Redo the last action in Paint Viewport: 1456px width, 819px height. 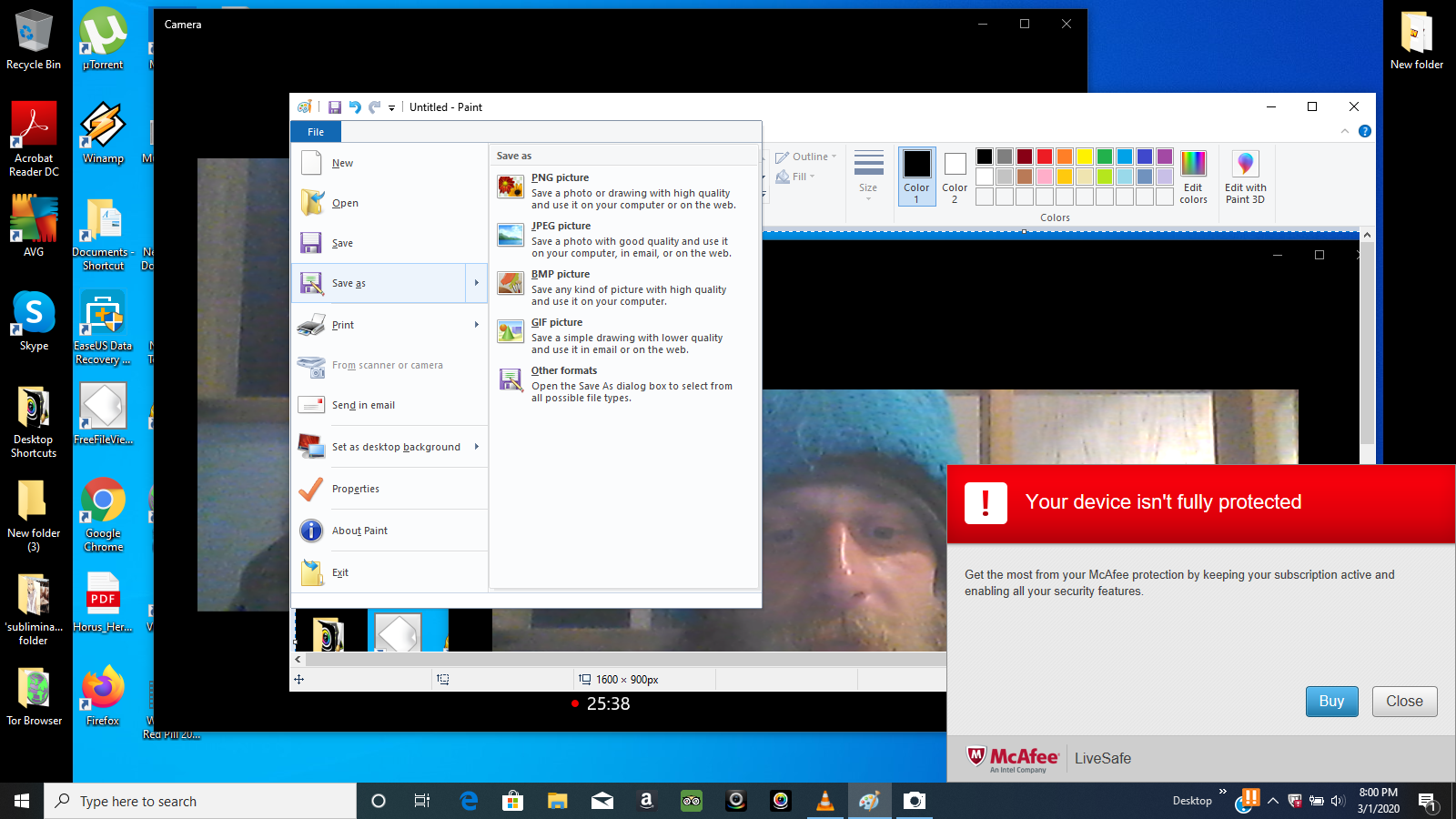click(374, 106)
